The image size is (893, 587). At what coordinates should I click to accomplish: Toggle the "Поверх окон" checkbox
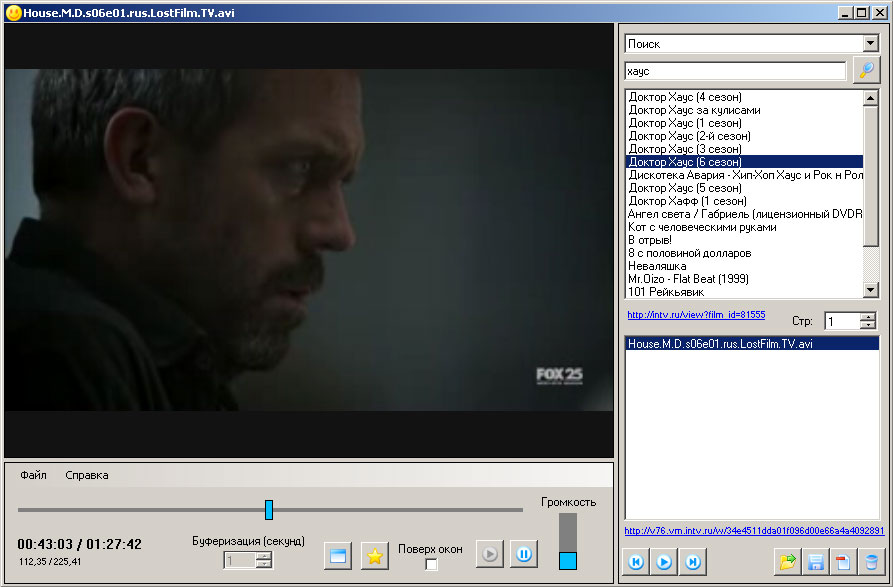[x=432, y=564]
